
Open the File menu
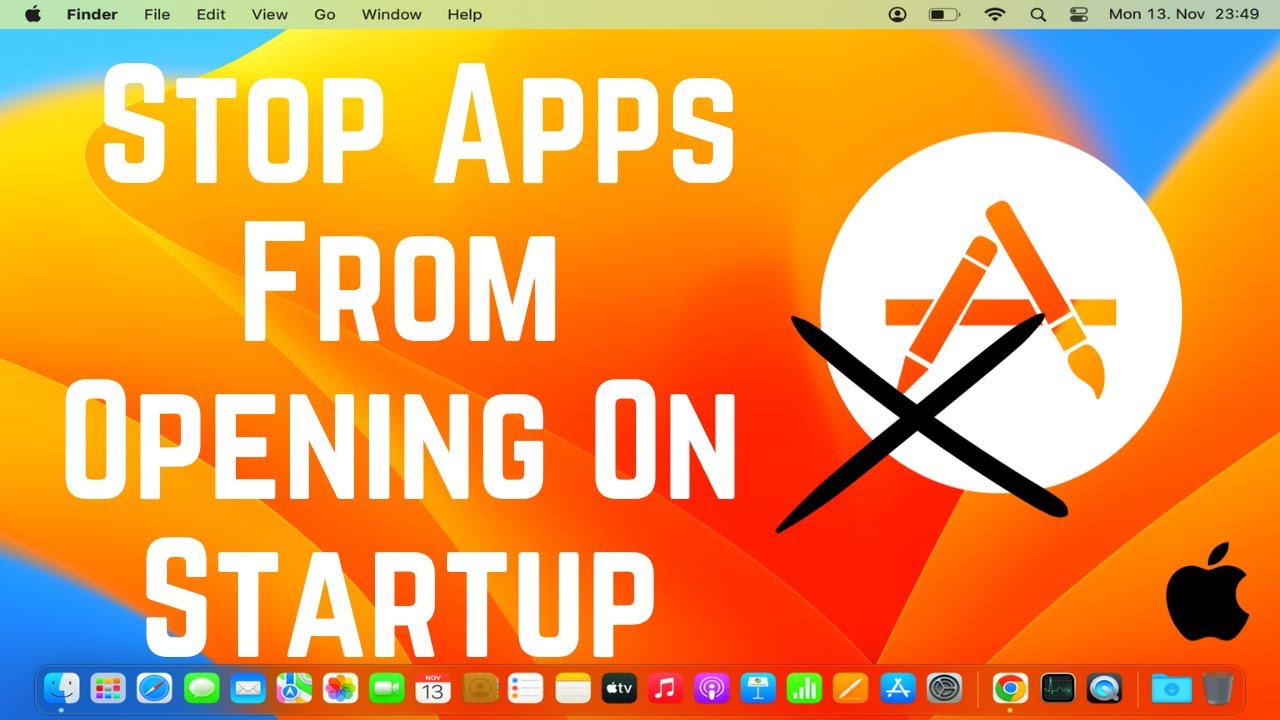point(157,14)
